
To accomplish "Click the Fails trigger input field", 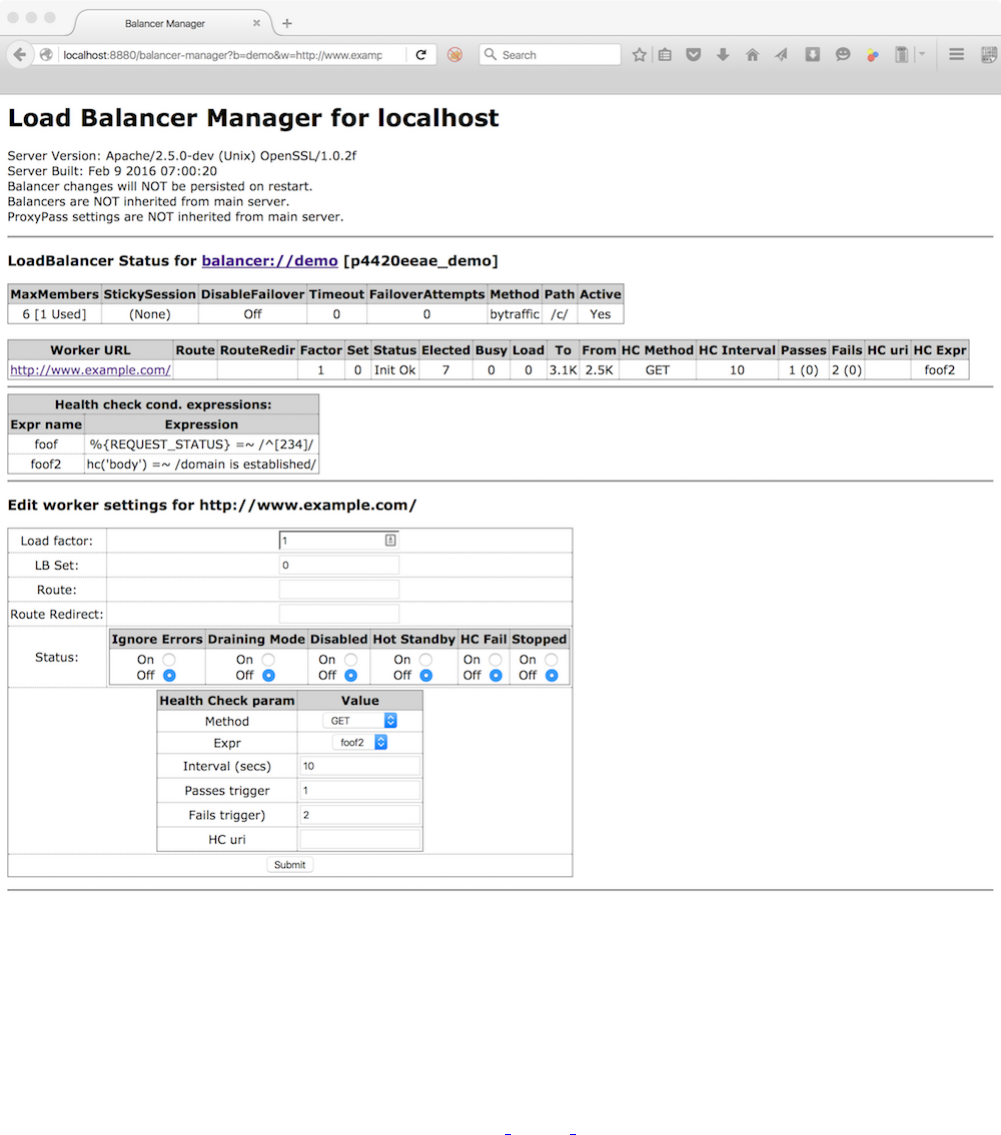I will pos(360,815).
